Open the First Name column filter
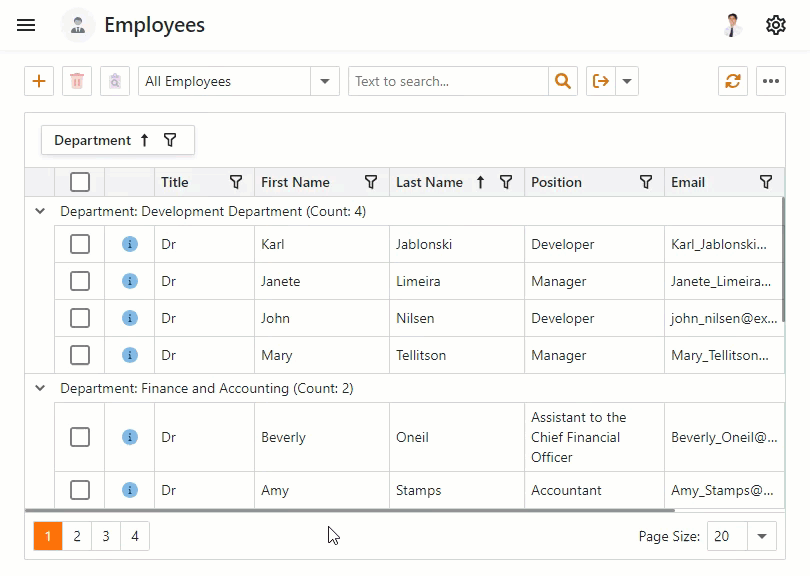The width and height of the screenshot is (810, 576). pyautogui.click(x=370, y=182)
